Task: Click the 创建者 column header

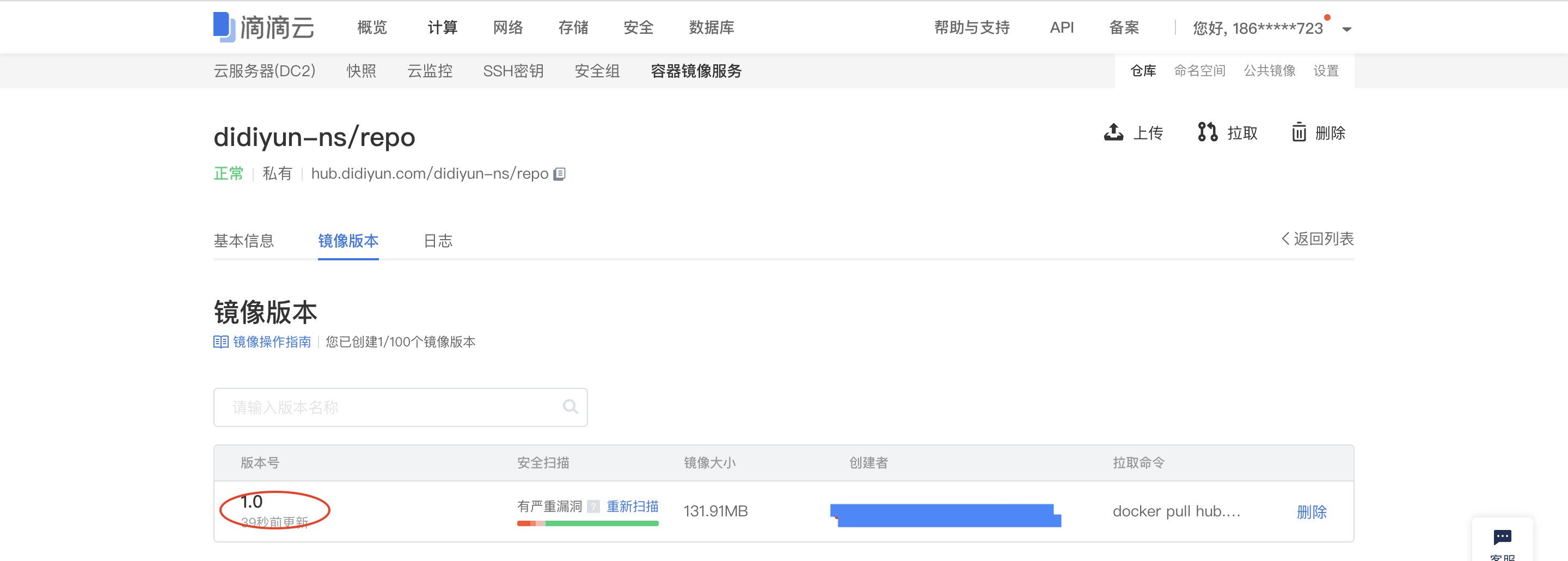Action: (868, 462)
